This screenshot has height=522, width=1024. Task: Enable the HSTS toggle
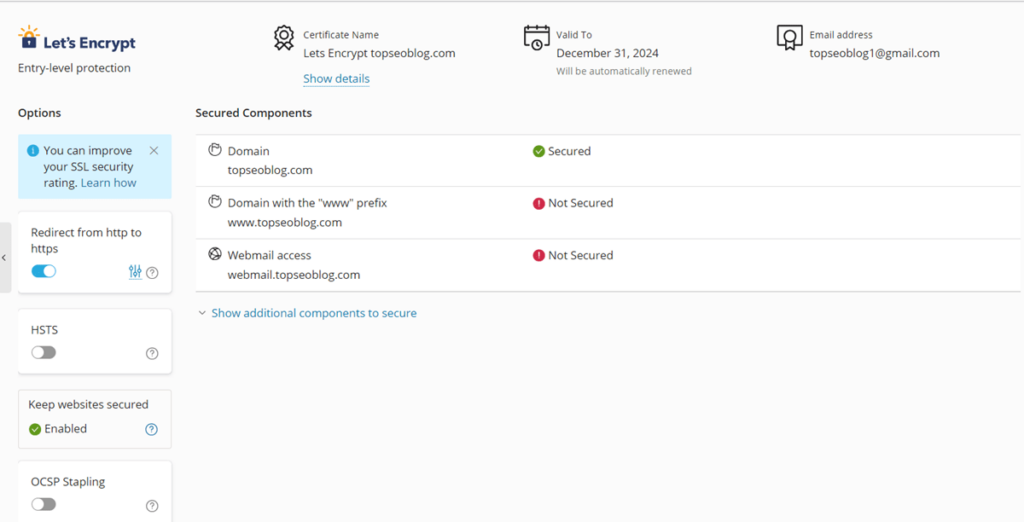[x=44, y=352]
